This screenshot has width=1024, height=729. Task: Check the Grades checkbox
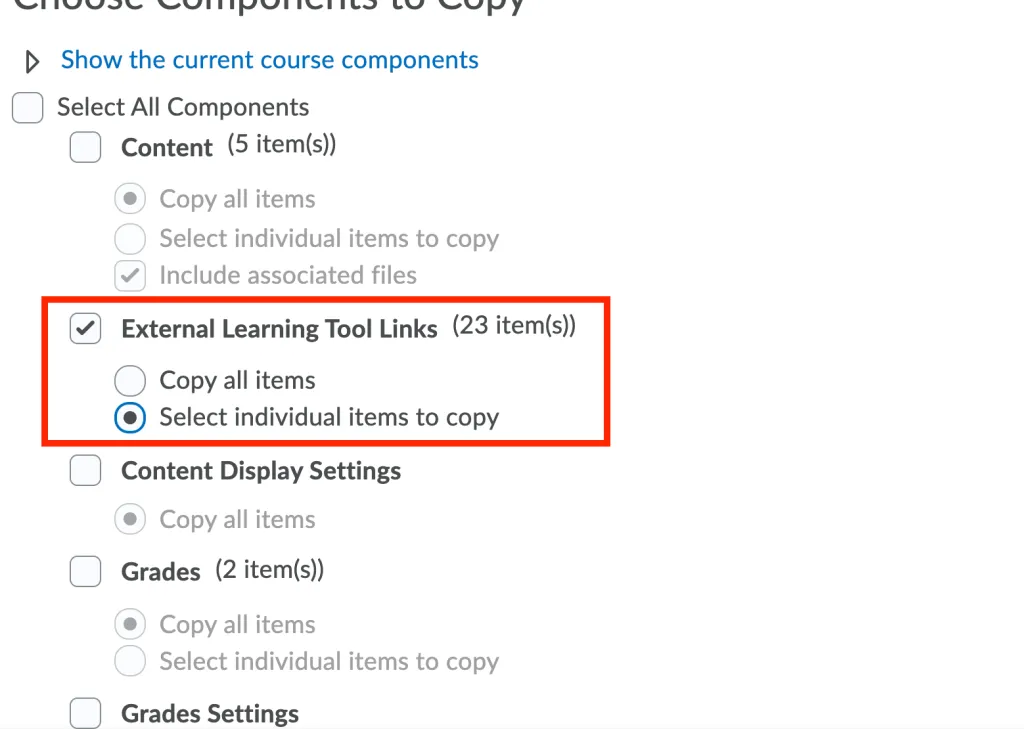click(86, 571)
